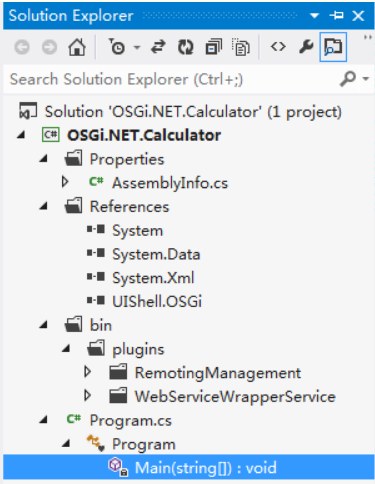
Task: Open the search options dropdown arrow
Action: [366, 79]
